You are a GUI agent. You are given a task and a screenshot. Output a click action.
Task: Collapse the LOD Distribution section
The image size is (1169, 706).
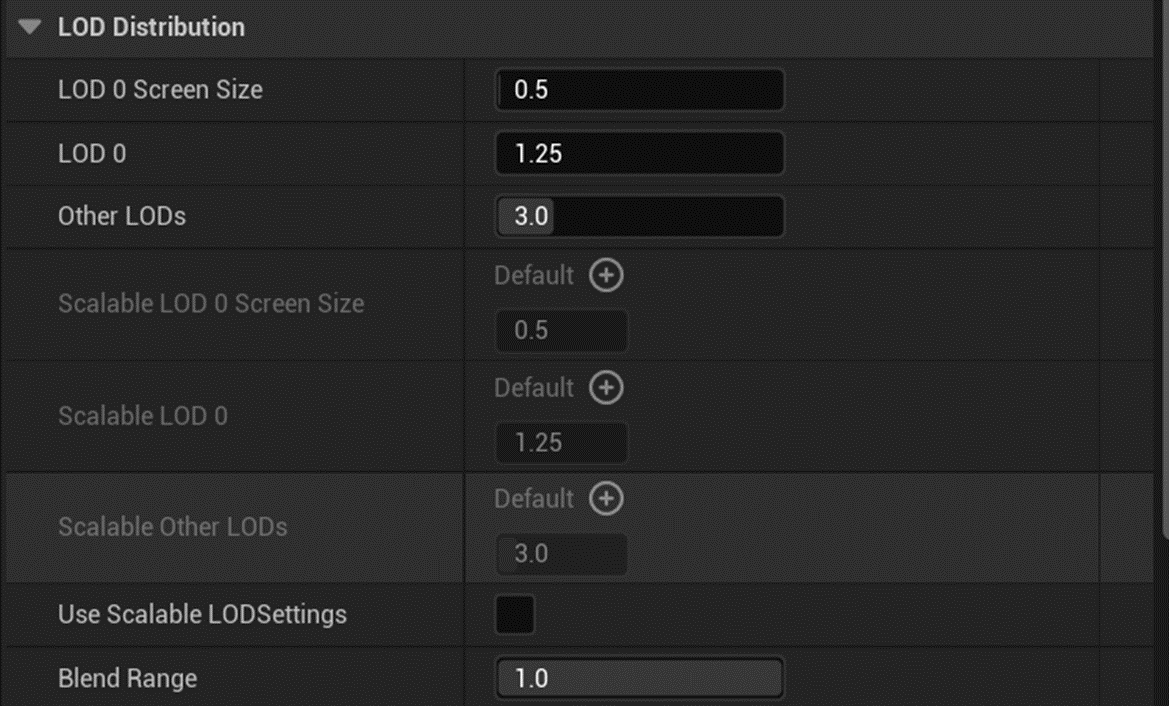[30, 27]
